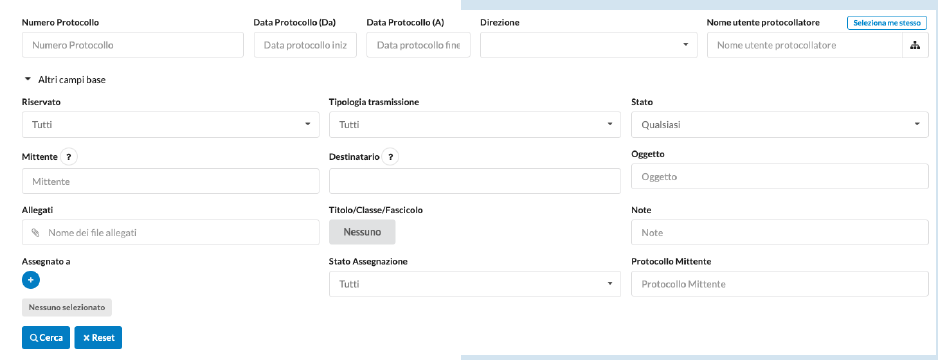Focus the Oggetto input field

point(779,176)
